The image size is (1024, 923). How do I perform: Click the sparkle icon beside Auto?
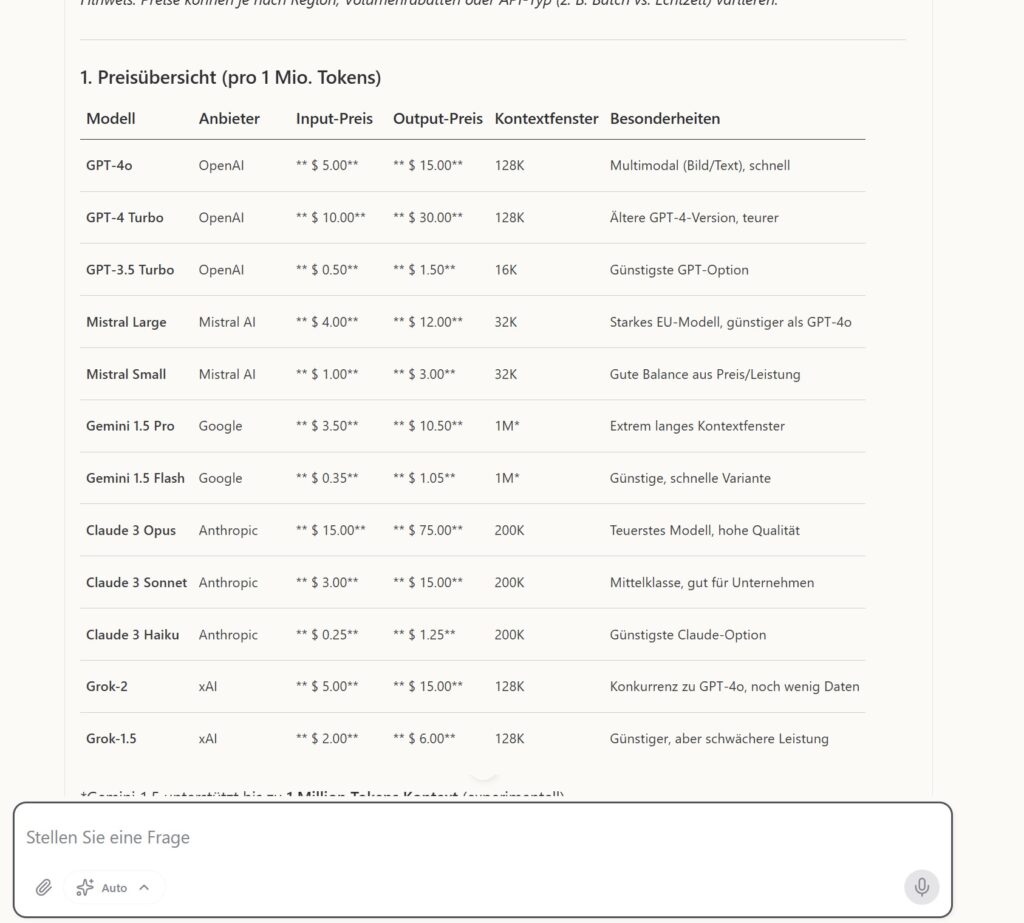(85, 887)
